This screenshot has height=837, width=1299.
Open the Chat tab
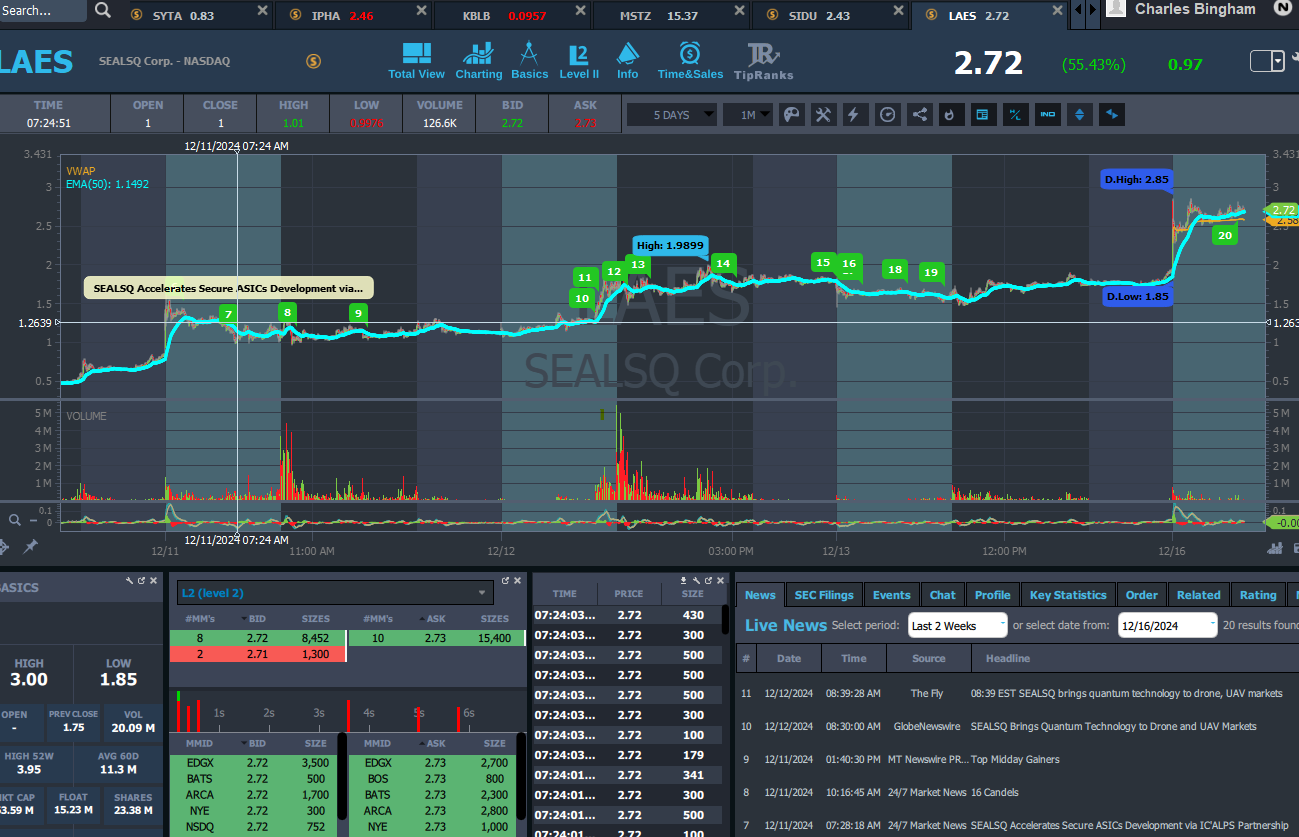(x=942, y=595)
